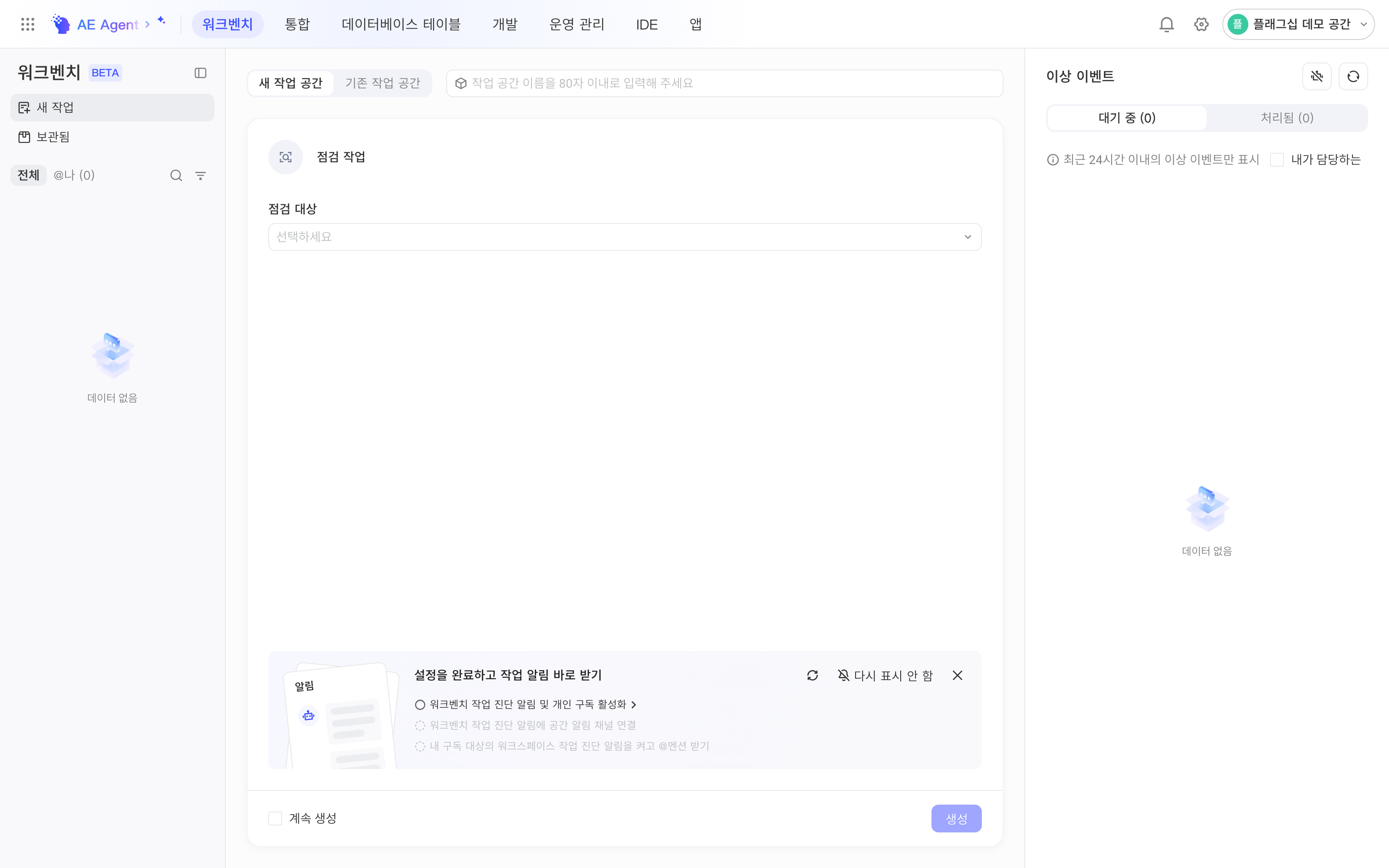Go to 운영 관리 menu
The width and height of the screenshot is (1389, 868).
click(x=576, y=24)
